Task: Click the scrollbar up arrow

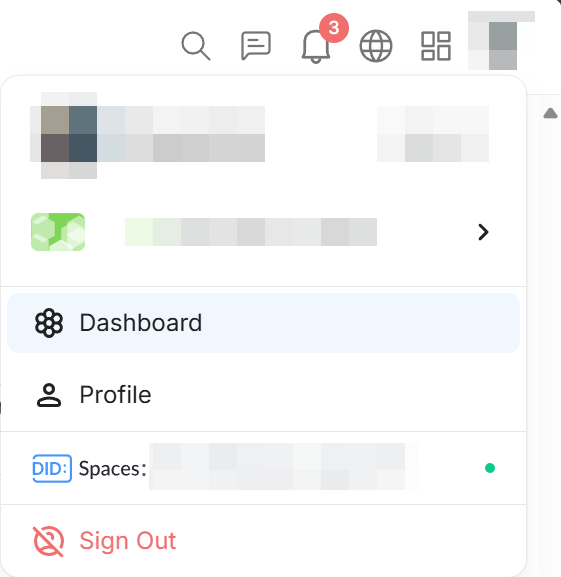Action: (550, 113)
